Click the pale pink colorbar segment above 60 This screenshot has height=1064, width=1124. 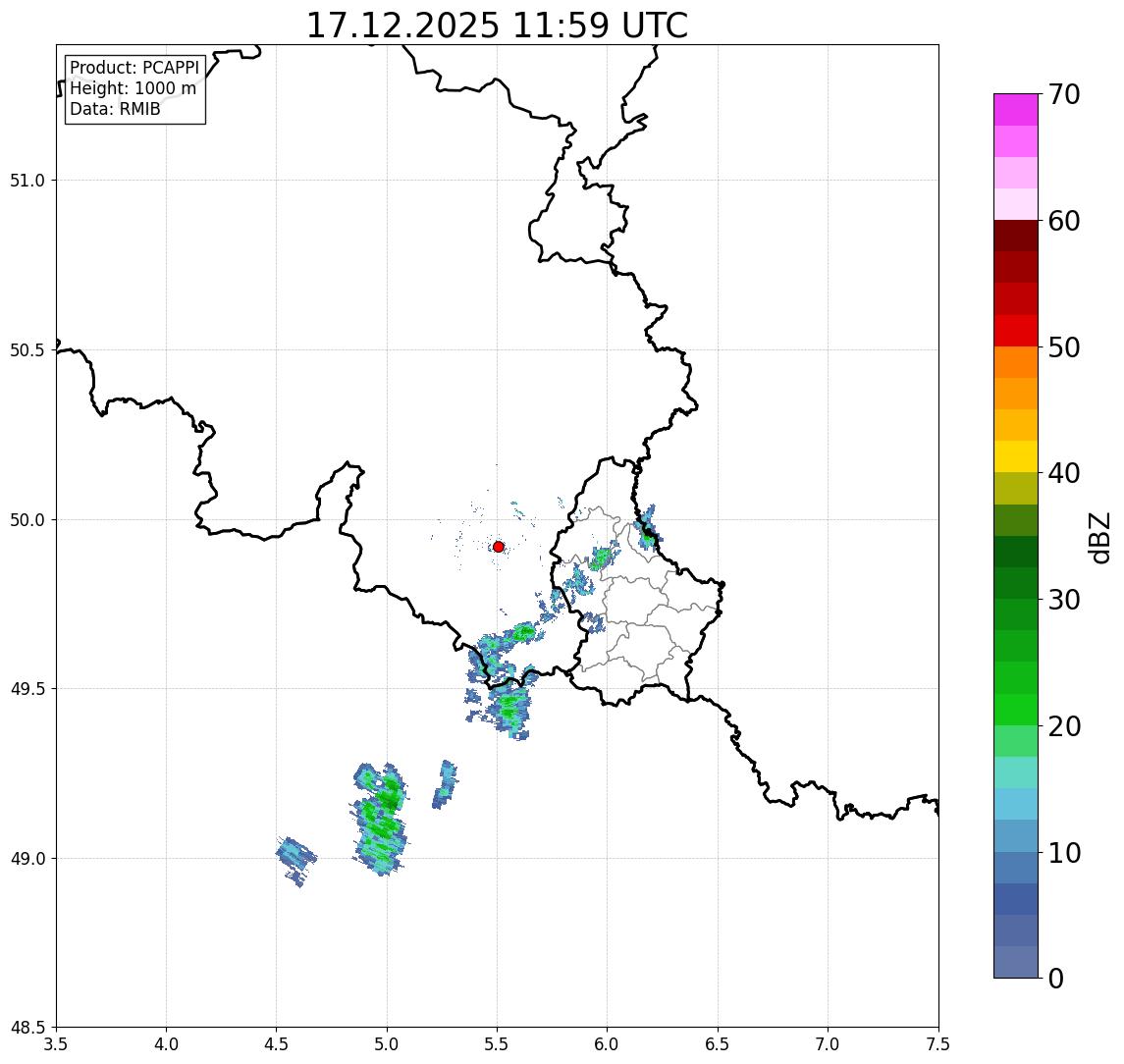1016,204
